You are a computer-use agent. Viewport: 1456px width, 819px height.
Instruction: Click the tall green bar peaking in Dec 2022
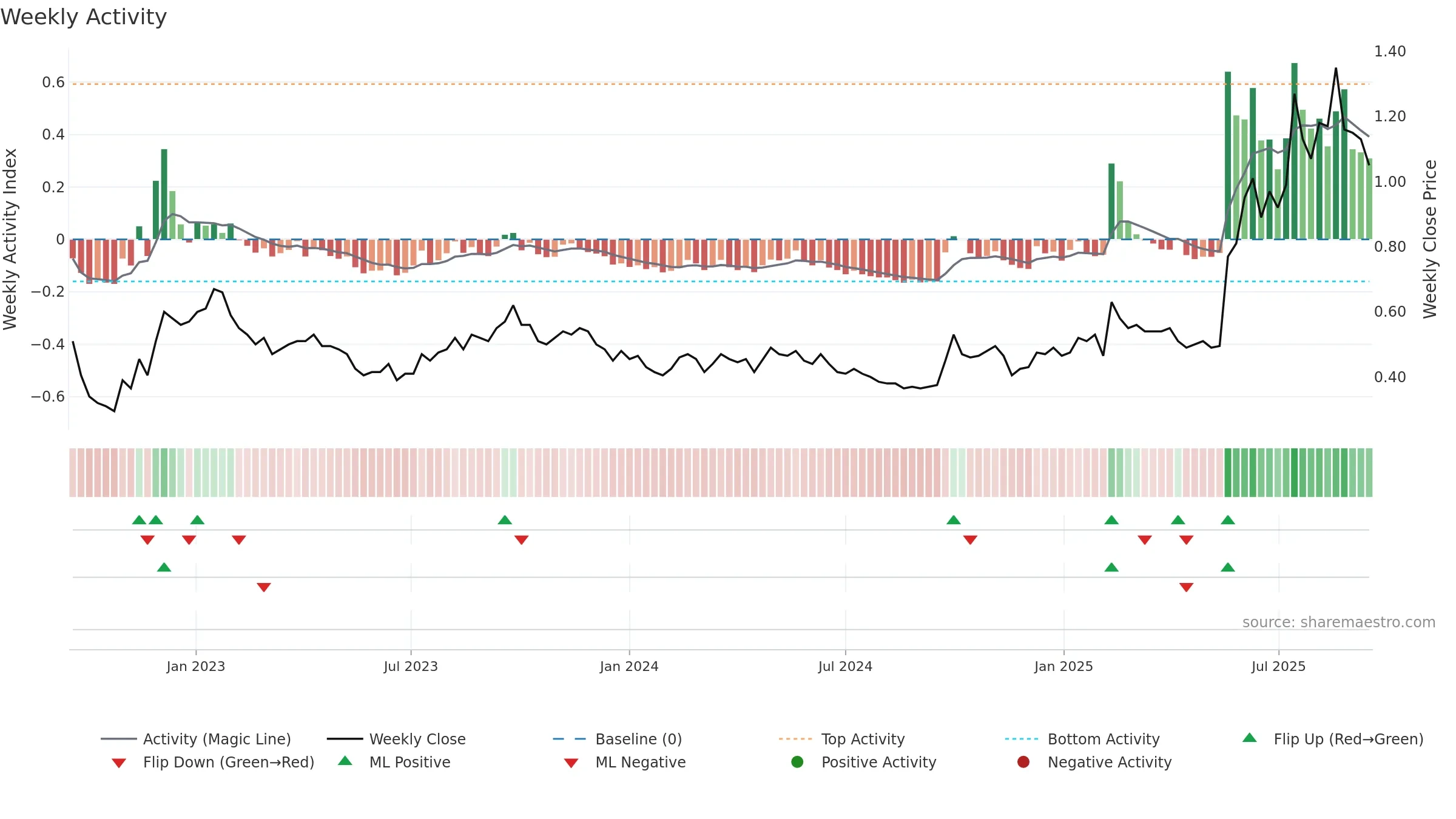[164, 194]
